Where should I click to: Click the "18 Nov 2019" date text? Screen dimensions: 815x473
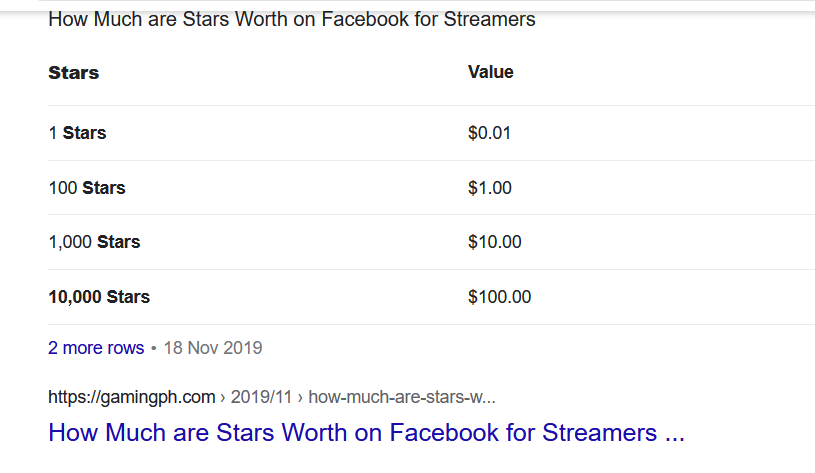point(213,348)
